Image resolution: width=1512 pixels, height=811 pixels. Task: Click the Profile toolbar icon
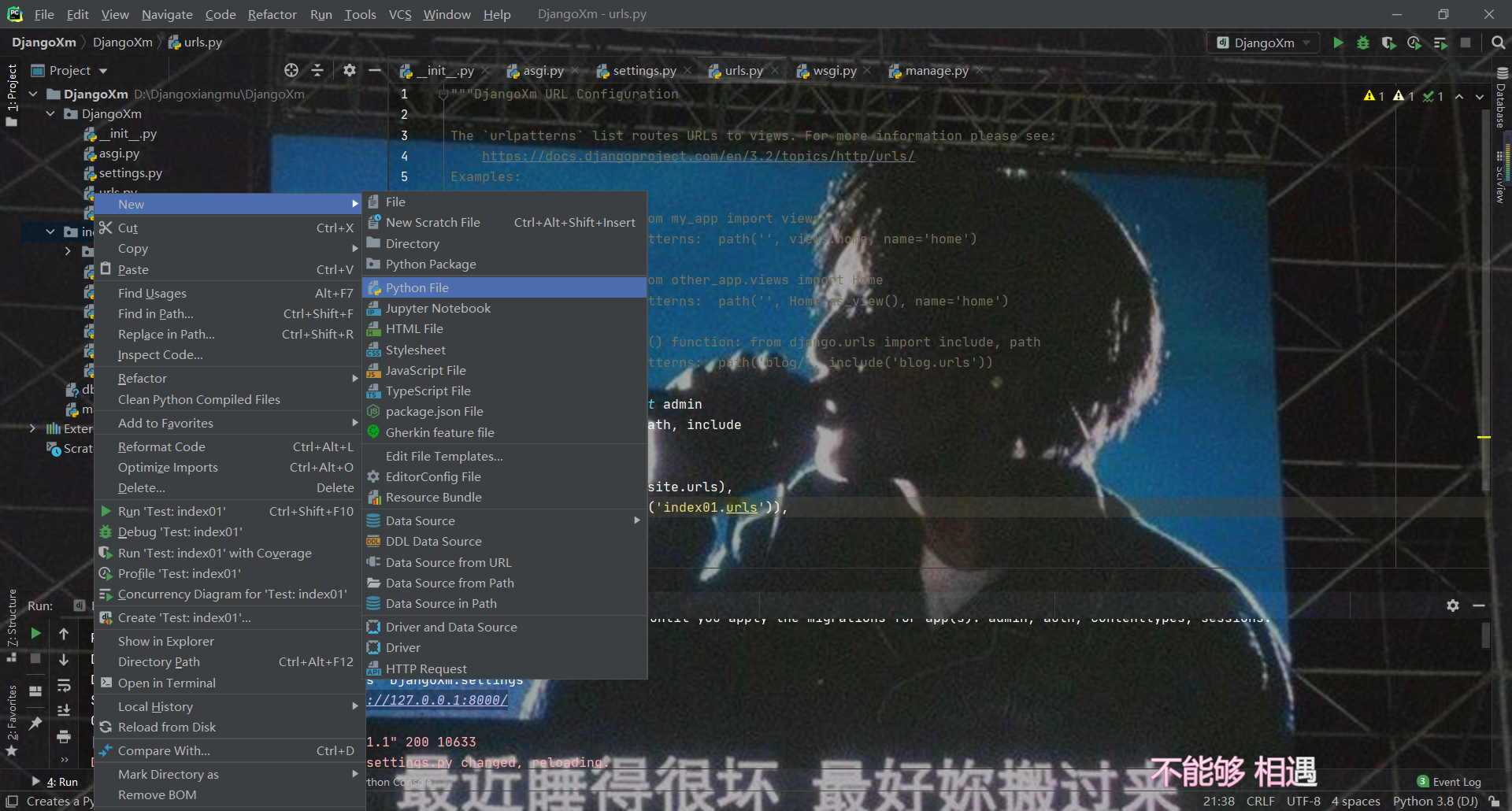coord(1414,43)
